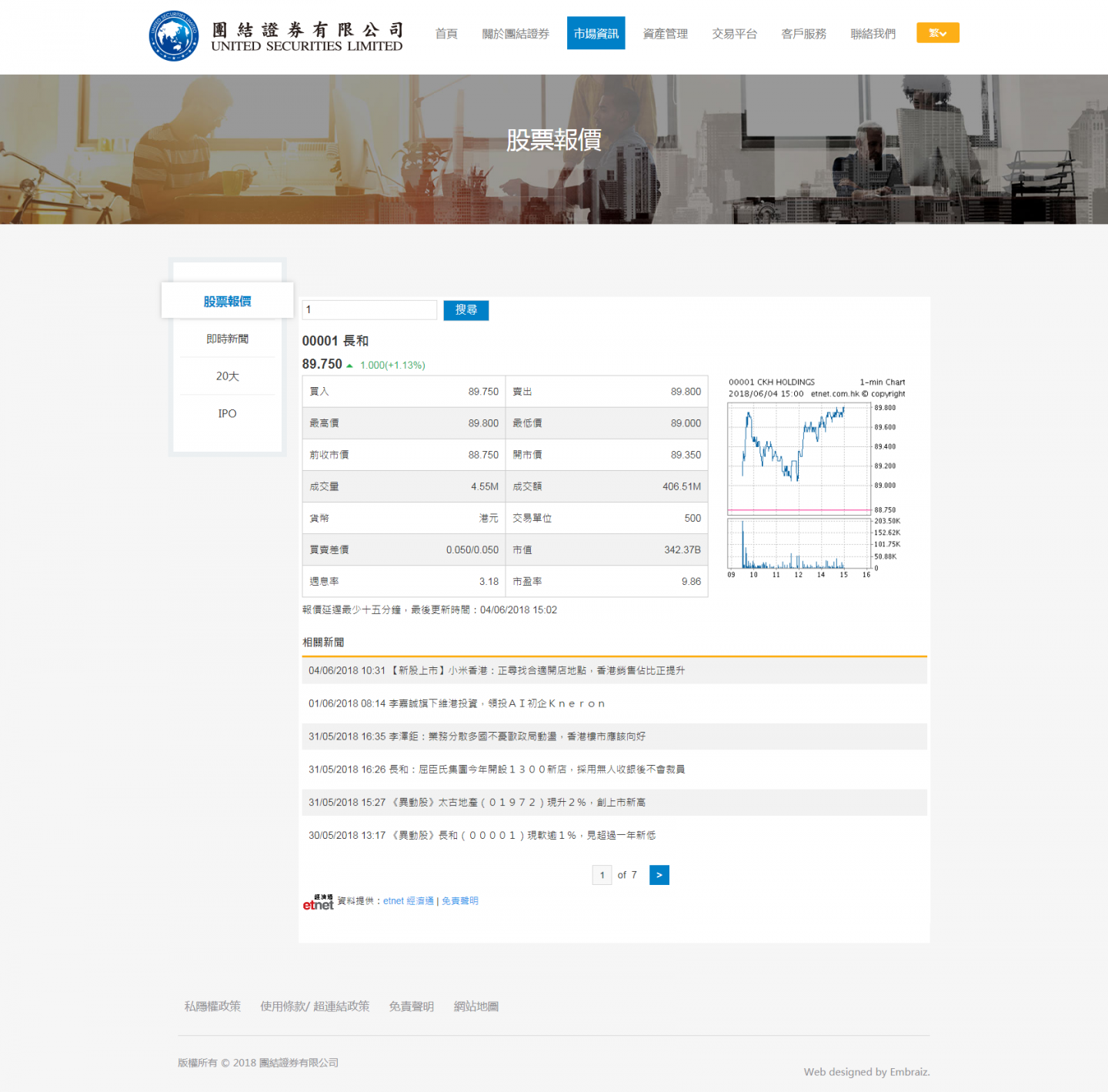
Task: Click the stock code input field
Action: (369, 310)
